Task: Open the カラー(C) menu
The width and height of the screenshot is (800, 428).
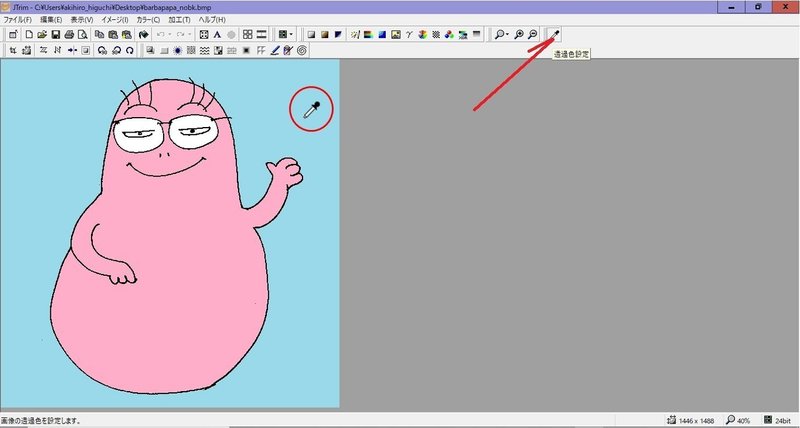Action: pos(148,20)
